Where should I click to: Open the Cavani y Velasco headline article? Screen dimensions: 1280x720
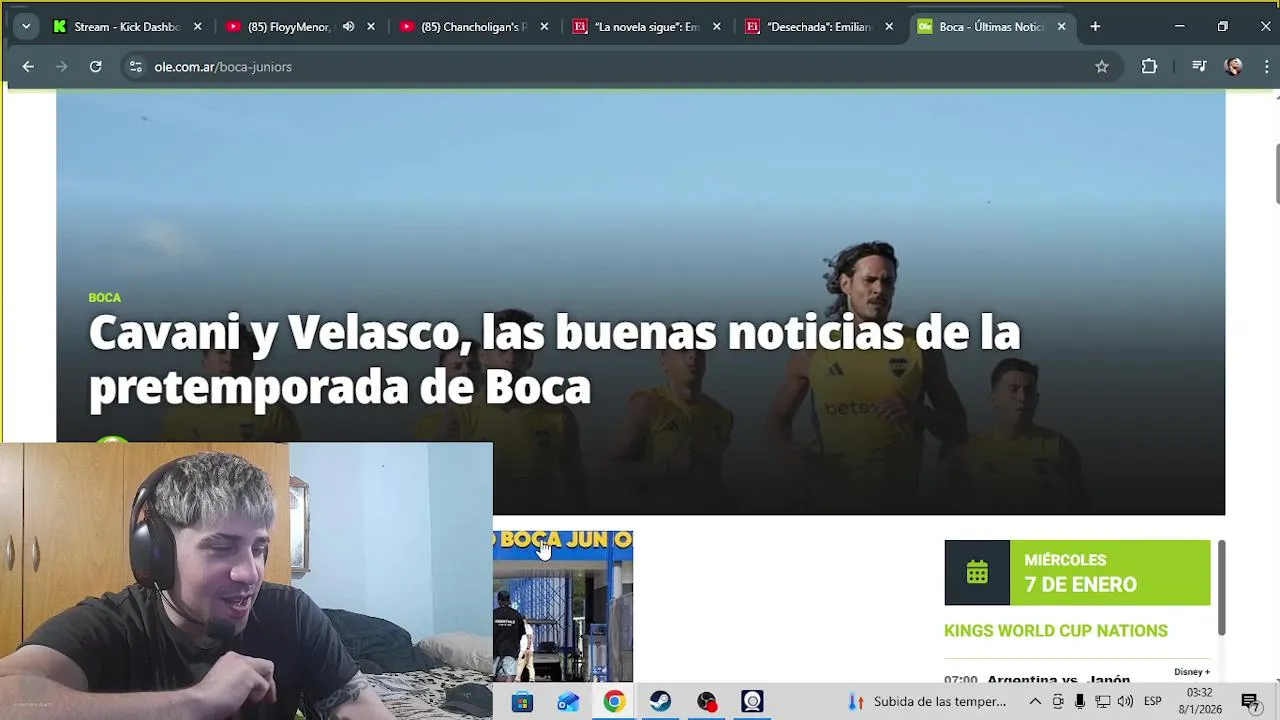pos(554,359)
